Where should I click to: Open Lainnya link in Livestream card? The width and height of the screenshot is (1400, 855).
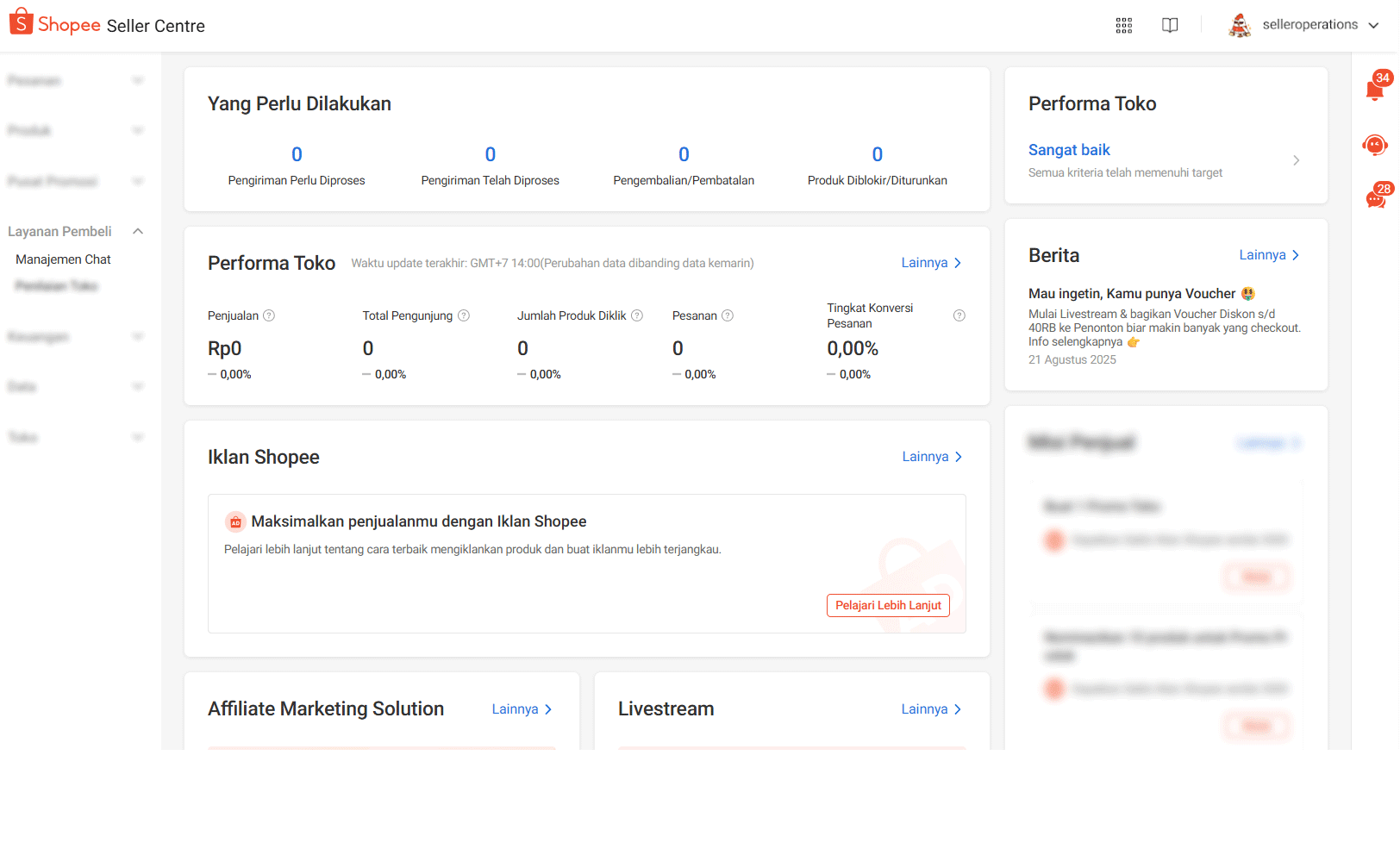coord(931,709)
